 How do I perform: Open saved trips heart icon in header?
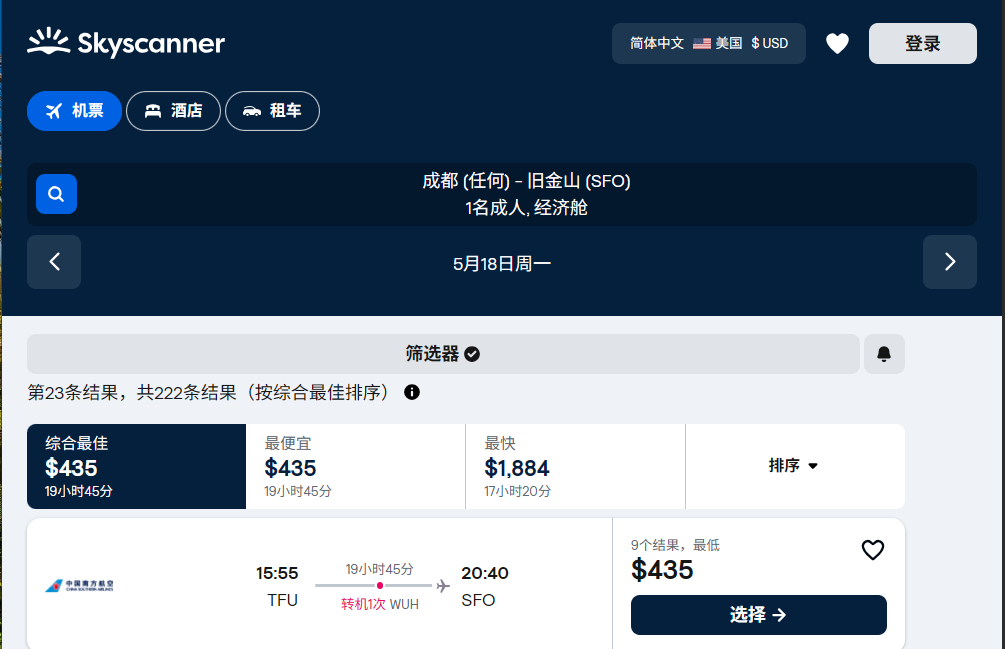point(837,44)
